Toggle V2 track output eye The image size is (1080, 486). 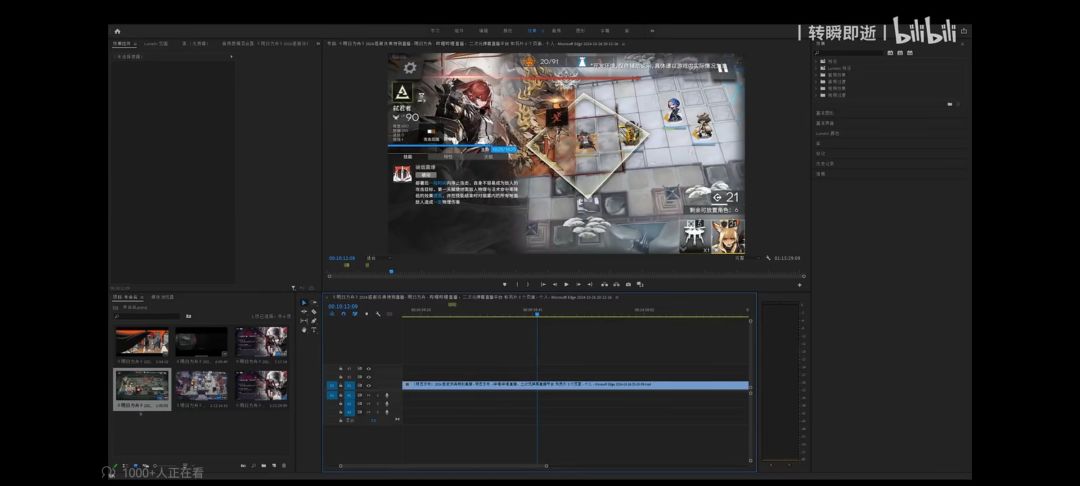368,377
